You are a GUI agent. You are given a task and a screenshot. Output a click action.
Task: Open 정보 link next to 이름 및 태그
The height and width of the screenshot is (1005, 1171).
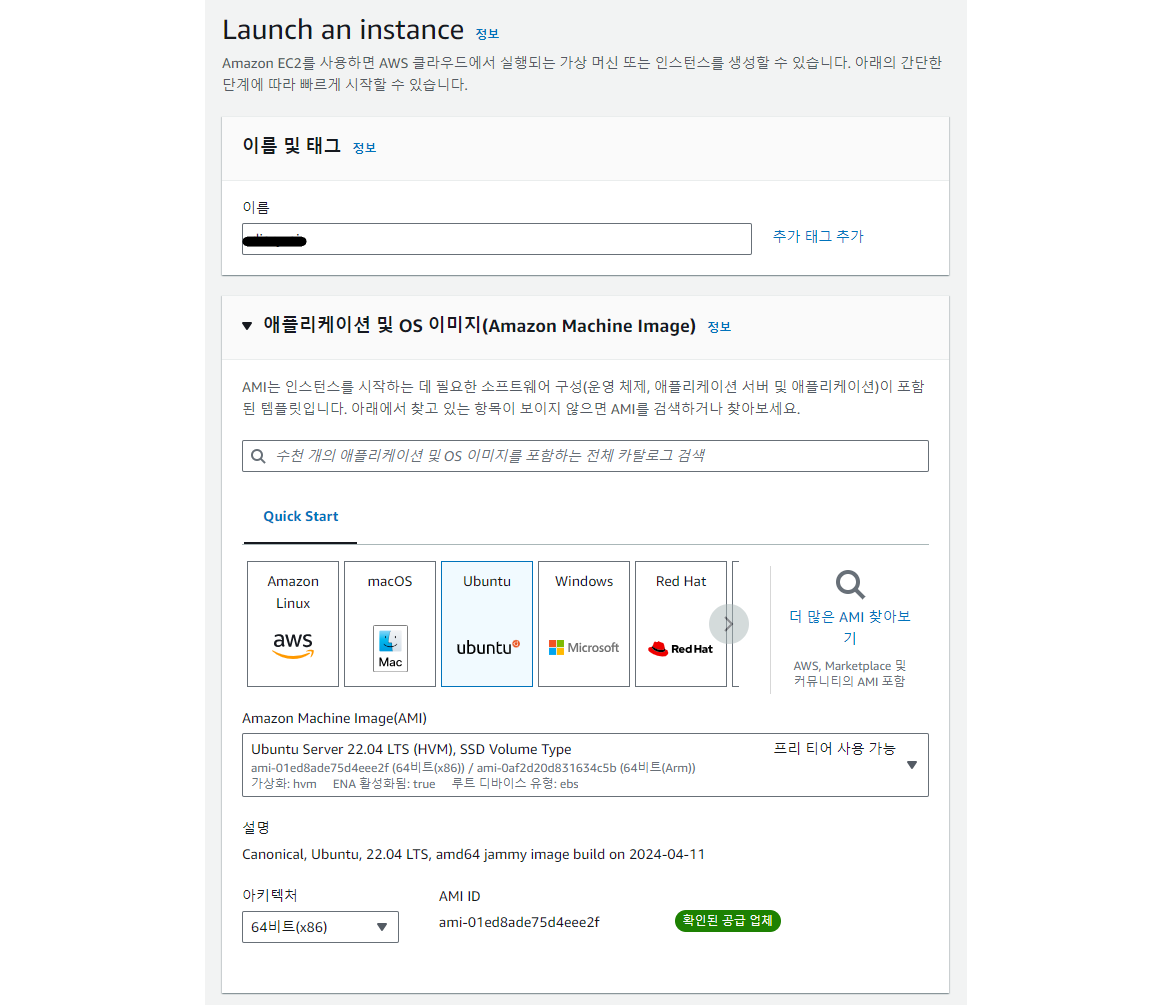[x=364, y=148]
